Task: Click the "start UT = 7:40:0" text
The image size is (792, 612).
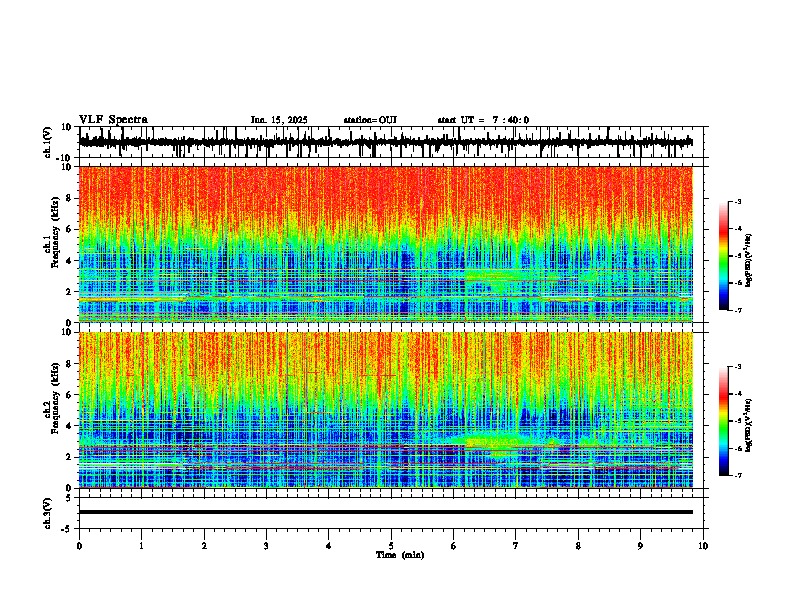Action: tap(483, 120)
